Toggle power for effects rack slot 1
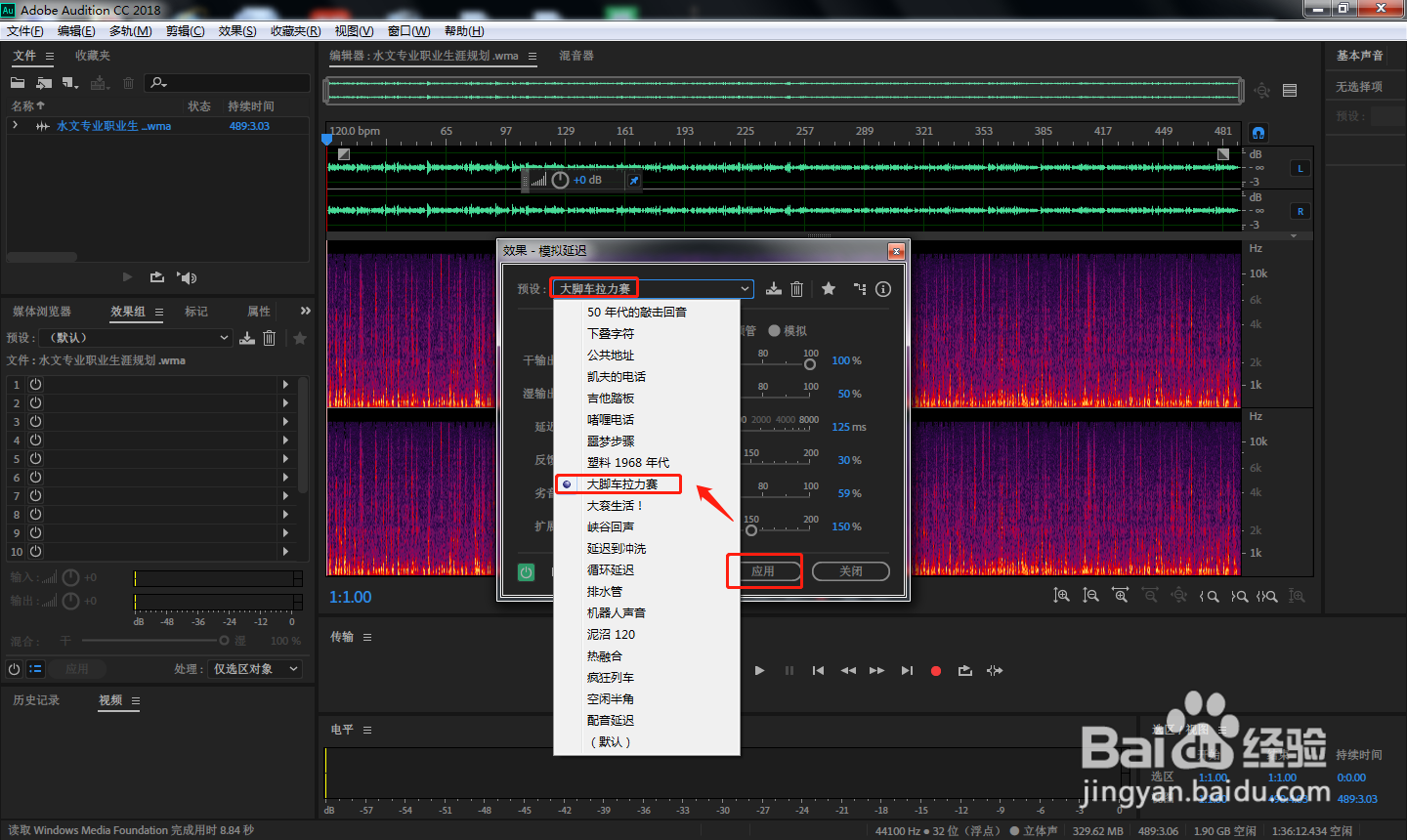Image resolution: width=1407 pixels, height=840 pixels. pyautogui.click(x=35, y=385)
